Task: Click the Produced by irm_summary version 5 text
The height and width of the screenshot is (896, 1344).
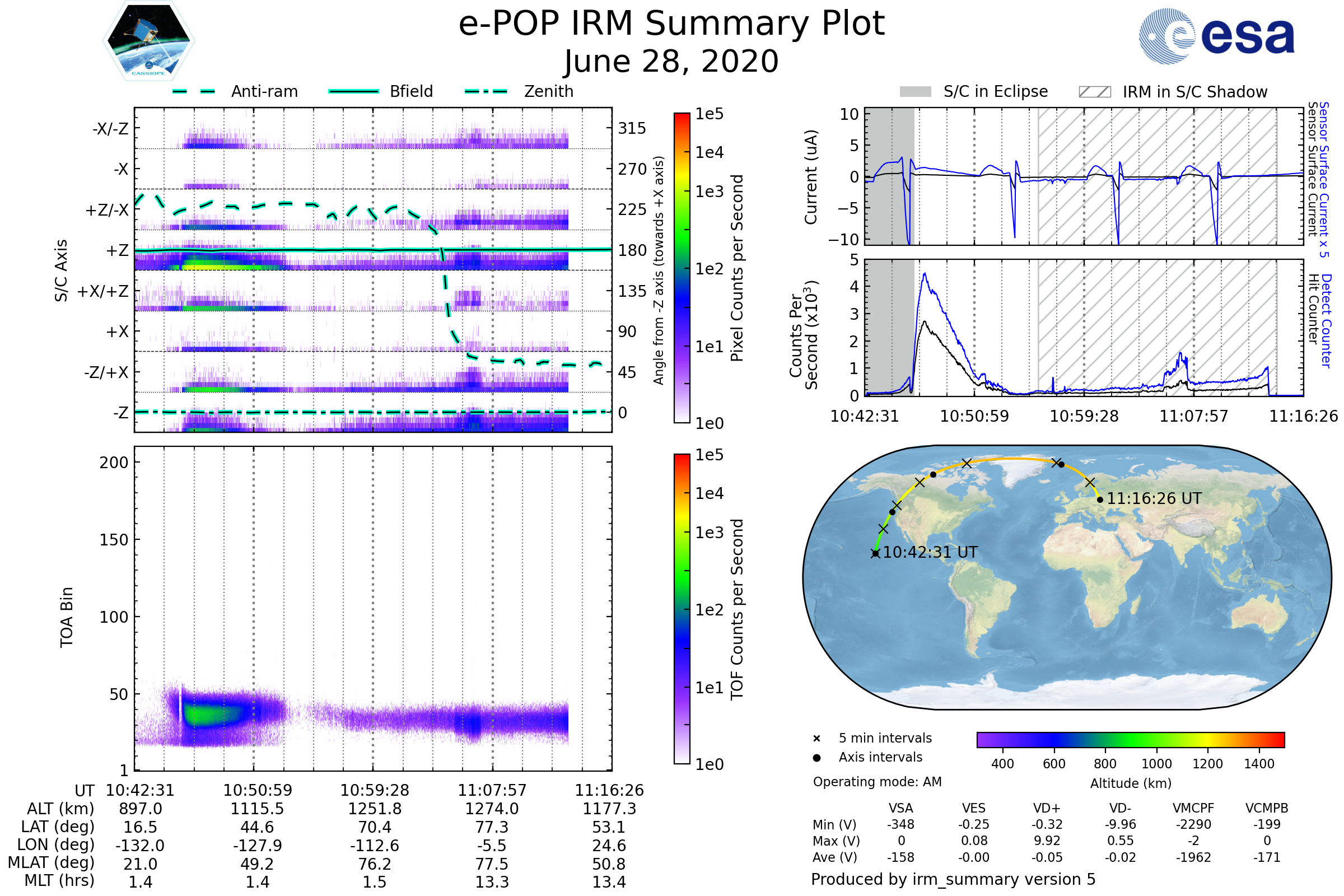Action: pyautogui.click(x=953, y=879)
